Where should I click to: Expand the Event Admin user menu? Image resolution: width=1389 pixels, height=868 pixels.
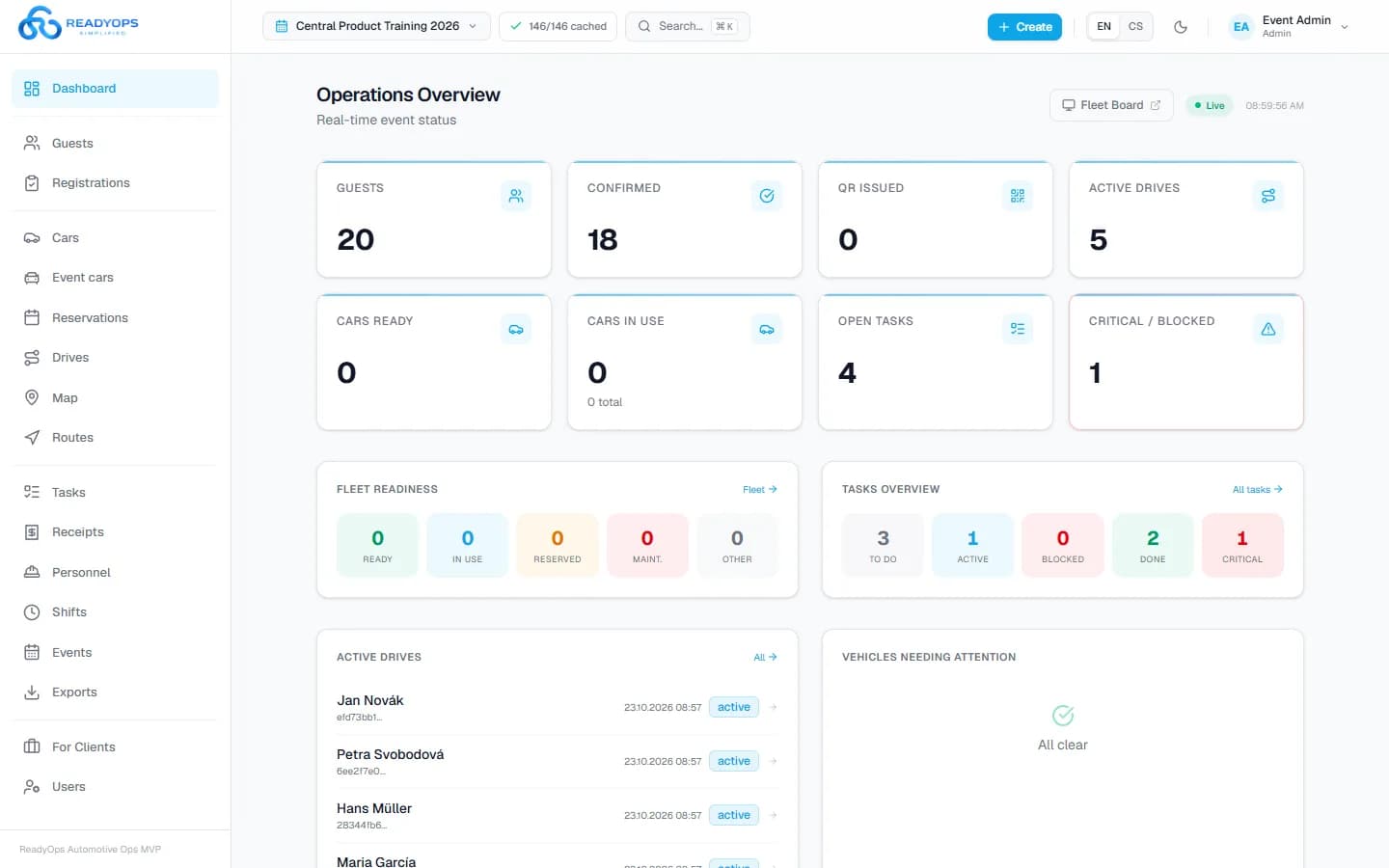(x=1291, y=27)
